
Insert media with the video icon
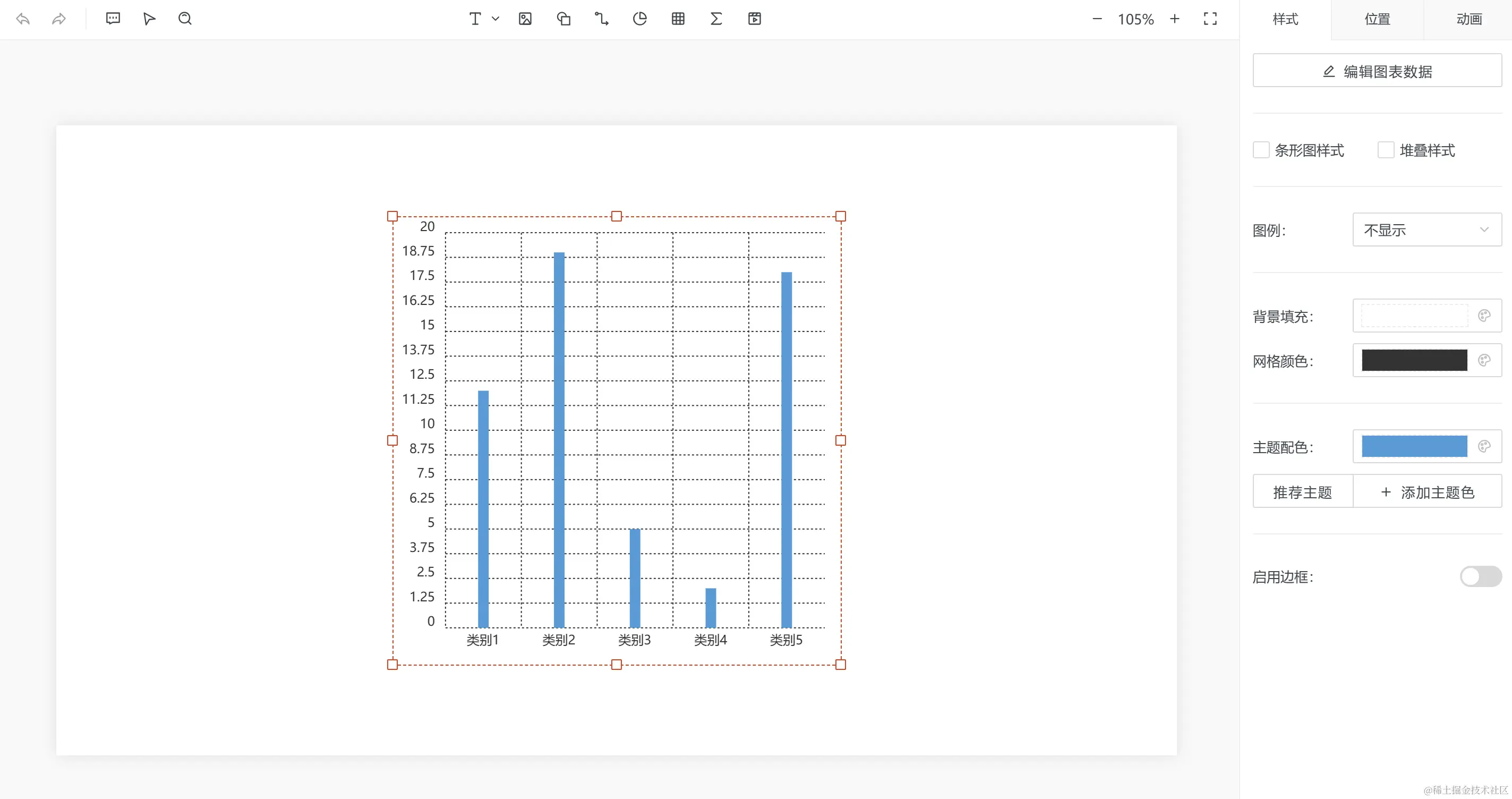click(755, 19)
